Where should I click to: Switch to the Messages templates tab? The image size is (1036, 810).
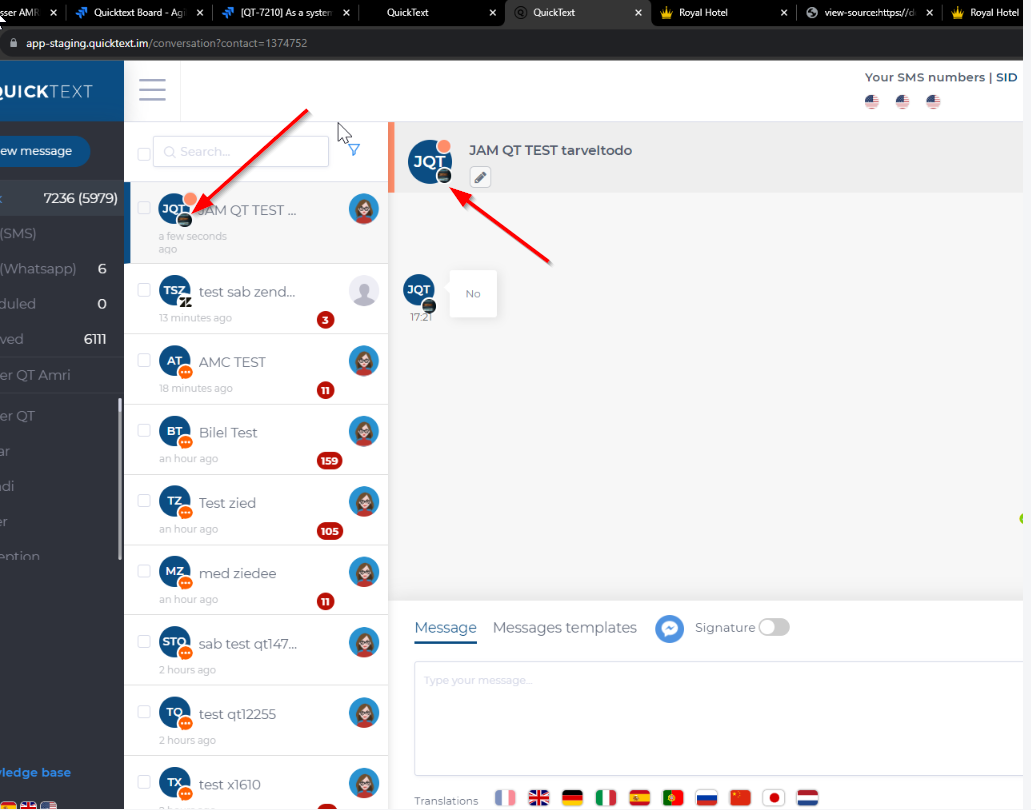click(564, 627)
